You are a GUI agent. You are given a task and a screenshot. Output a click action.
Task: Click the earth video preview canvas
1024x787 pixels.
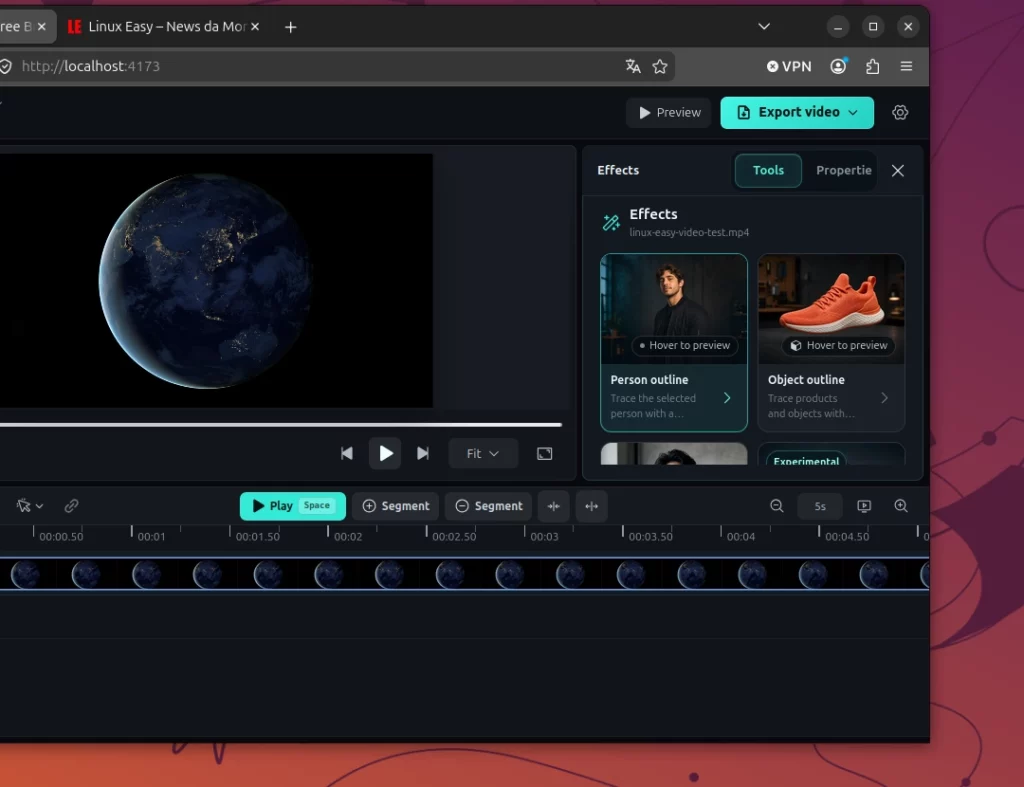tap(216, 281)
